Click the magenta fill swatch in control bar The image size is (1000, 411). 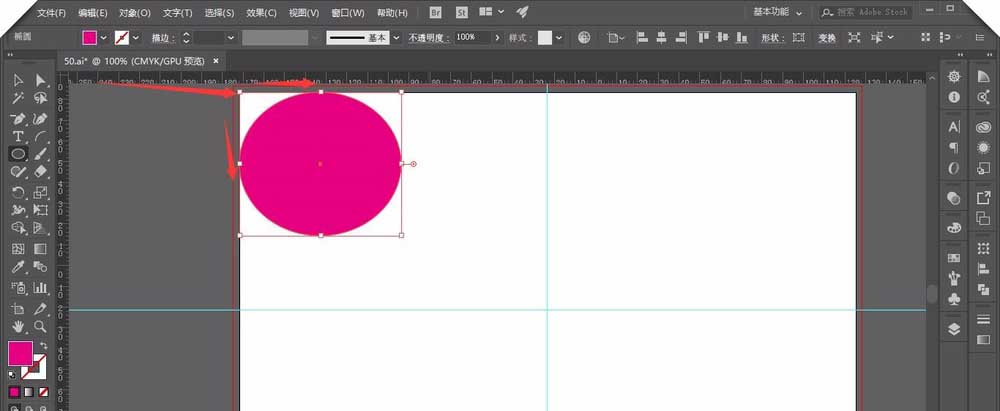[90, 38]
